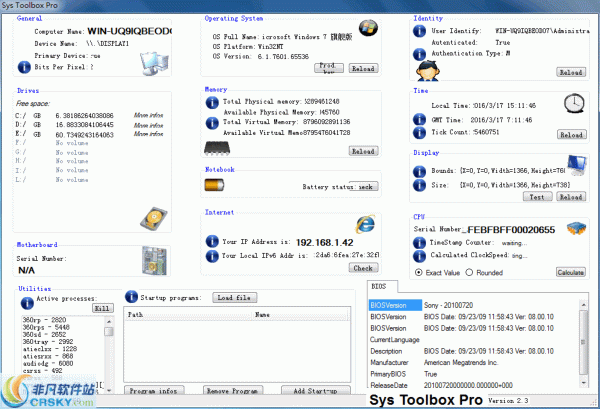
Task: Click info icon beside Tick Count
Action: (x=419, y=132)
